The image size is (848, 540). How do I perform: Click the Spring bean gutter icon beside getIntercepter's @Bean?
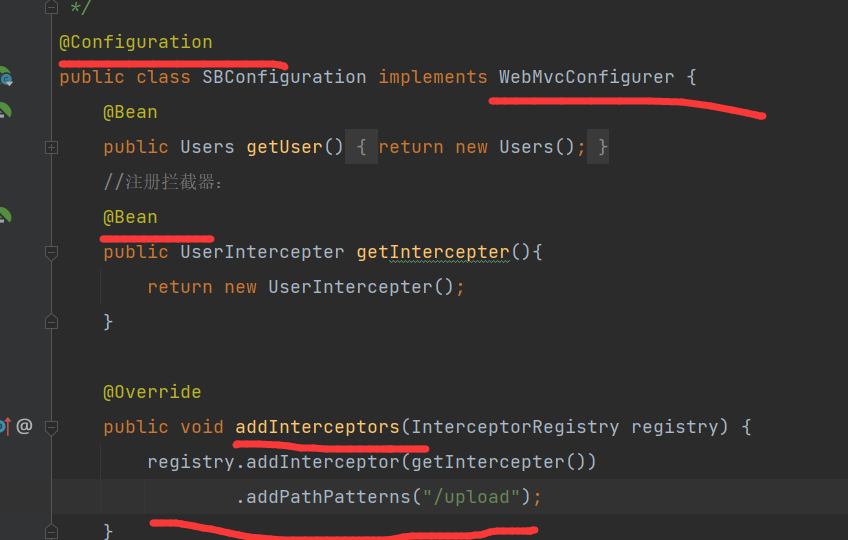pyautogui.click(x=5, y=216)
